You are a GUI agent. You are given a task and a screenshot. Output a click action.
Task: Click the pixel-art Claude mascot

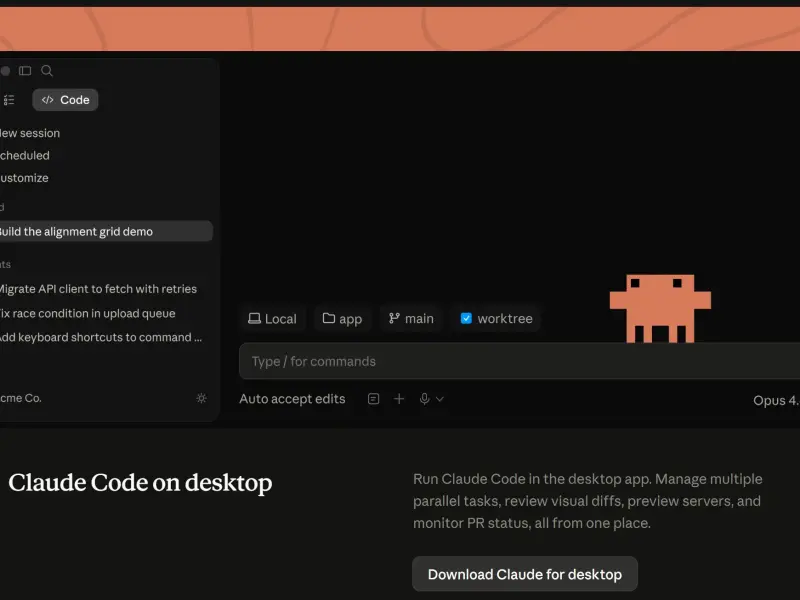click(660, 309)
